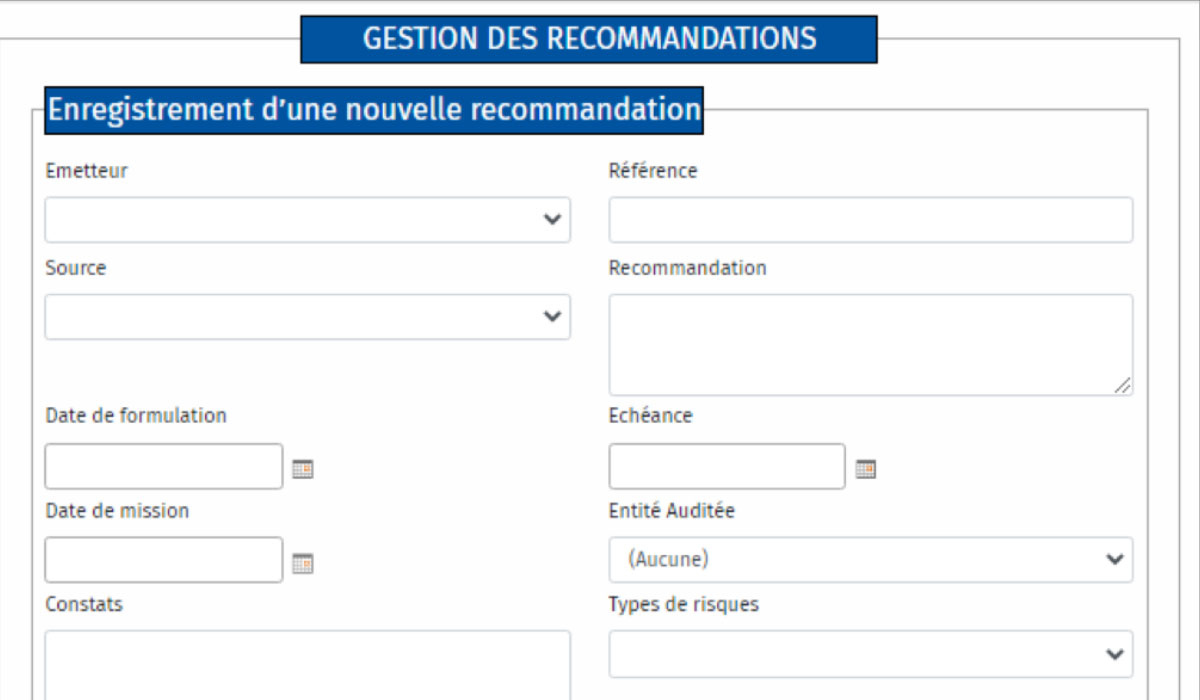Expand the Emetteur dropdown
The width and height of the screenshot is (1200, 700).
(x=308, y=220)
